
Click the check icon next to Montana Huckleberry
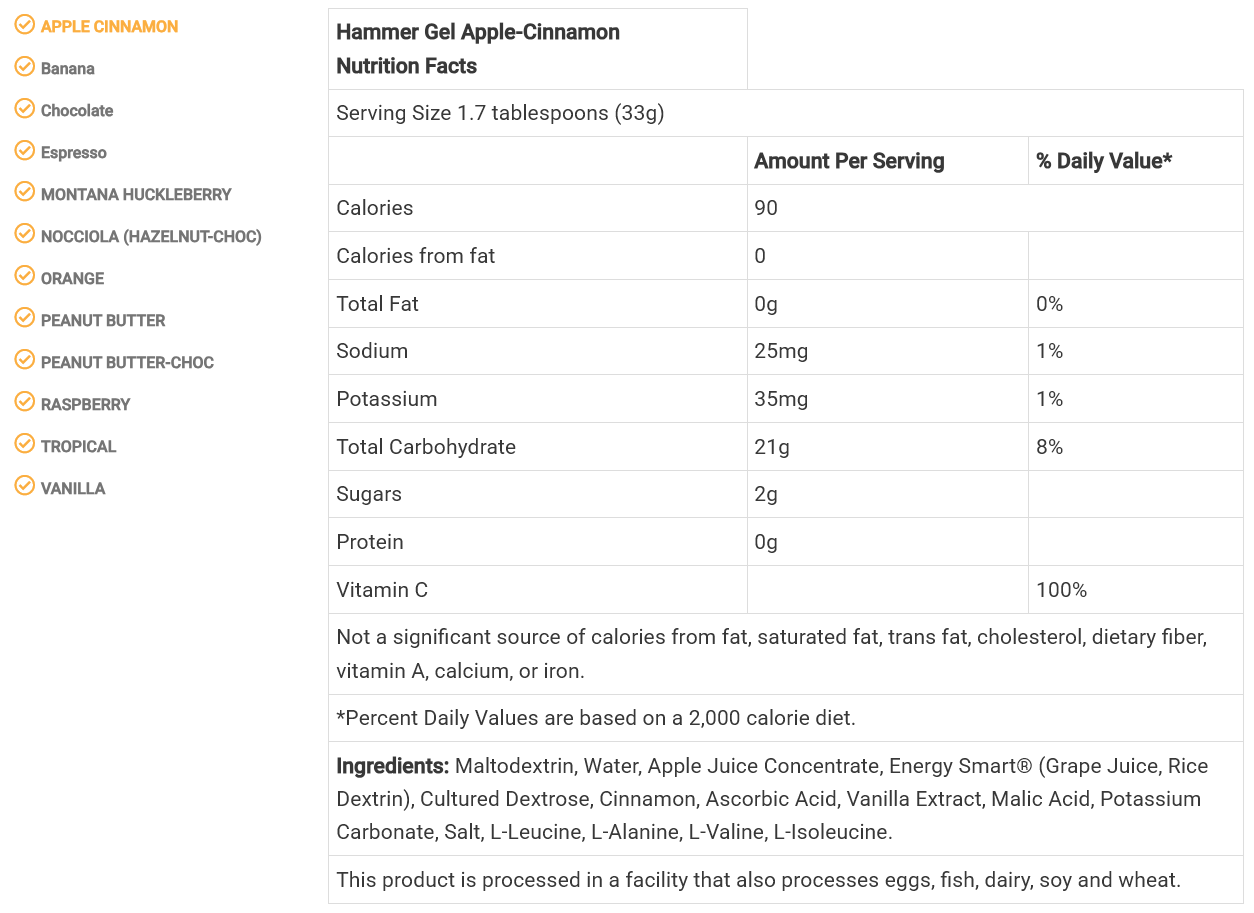[x=25, y=193]
